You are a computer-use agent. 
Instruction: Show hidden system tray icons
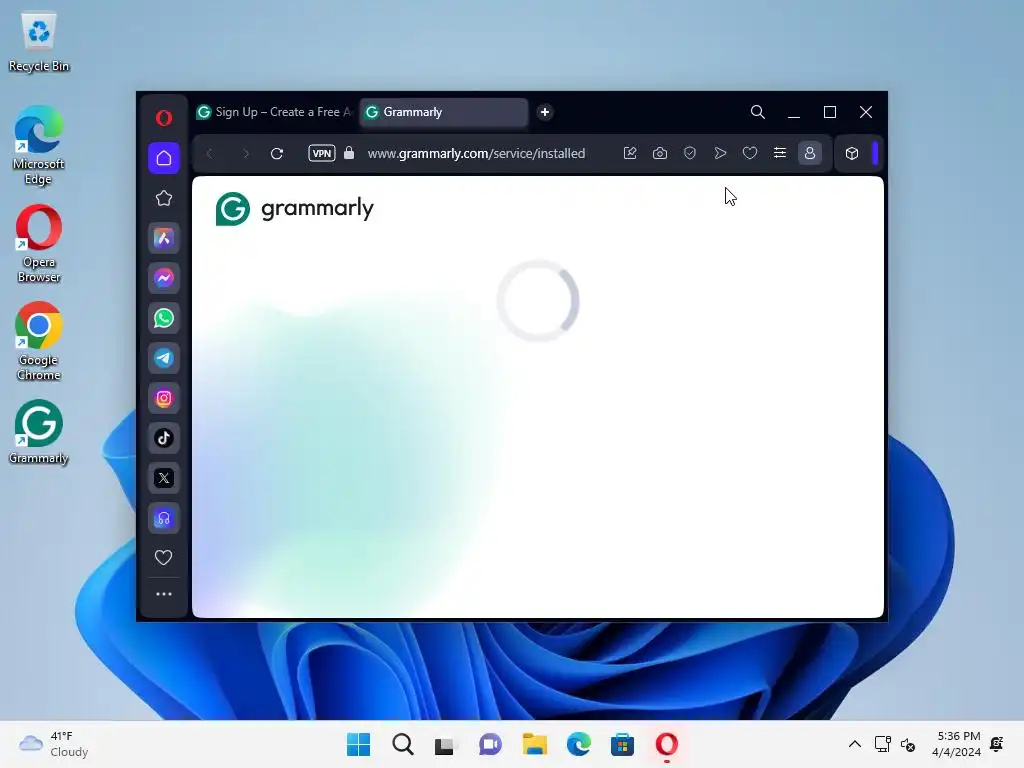pyautogui.click(x=854, y=744)
